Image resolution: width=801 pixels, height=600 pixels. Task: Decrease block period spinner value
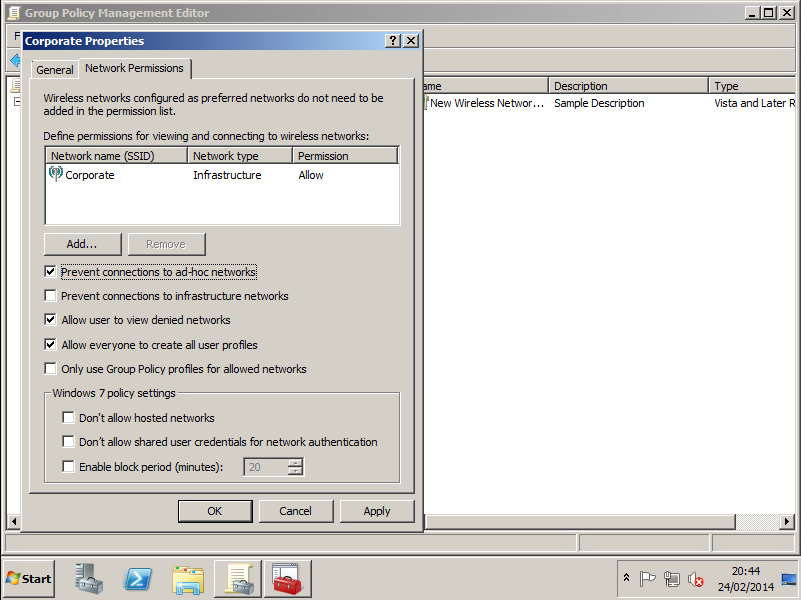[295, 471]
